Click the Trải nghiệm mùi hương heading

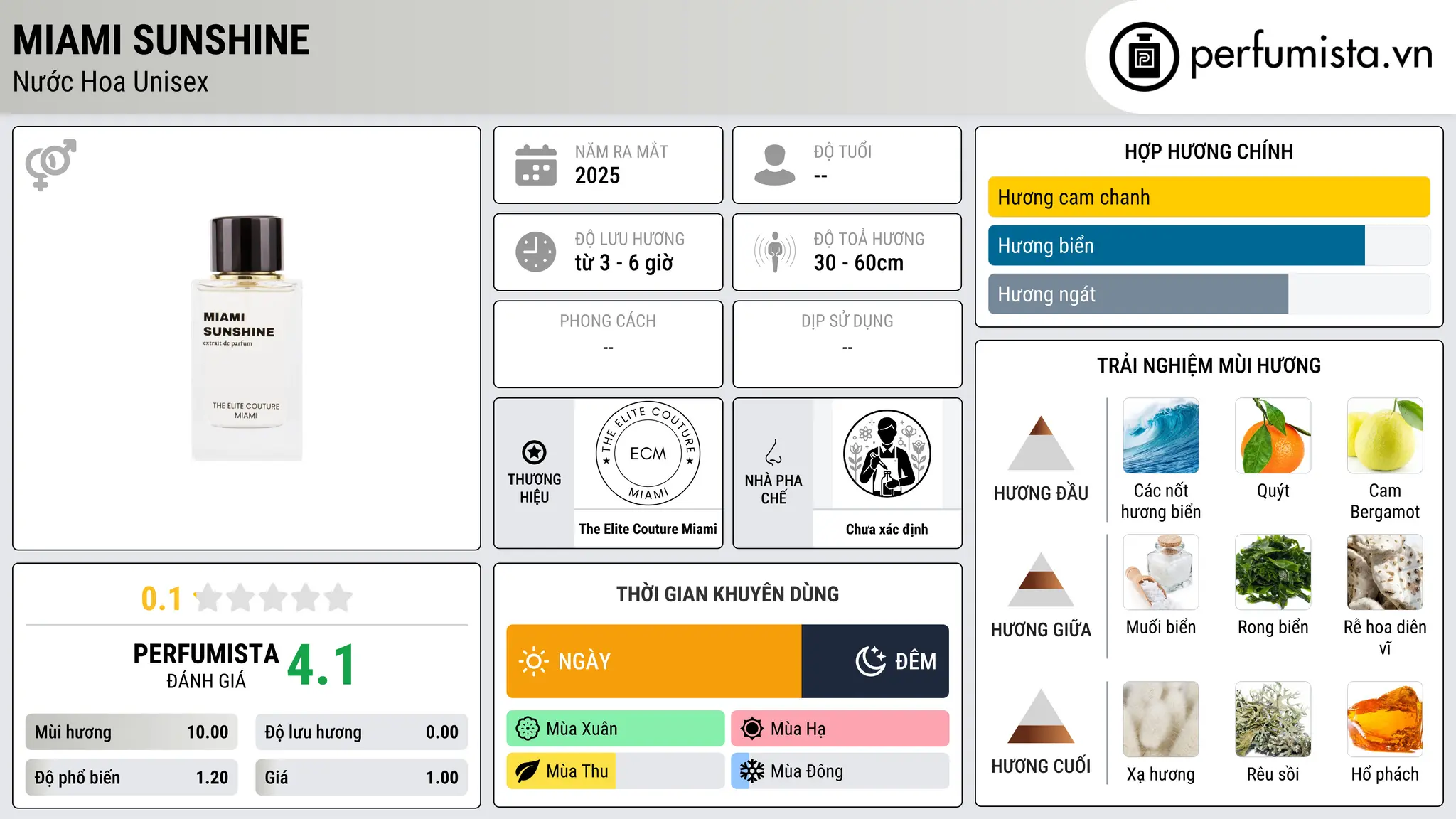(x=1209, y=365)
